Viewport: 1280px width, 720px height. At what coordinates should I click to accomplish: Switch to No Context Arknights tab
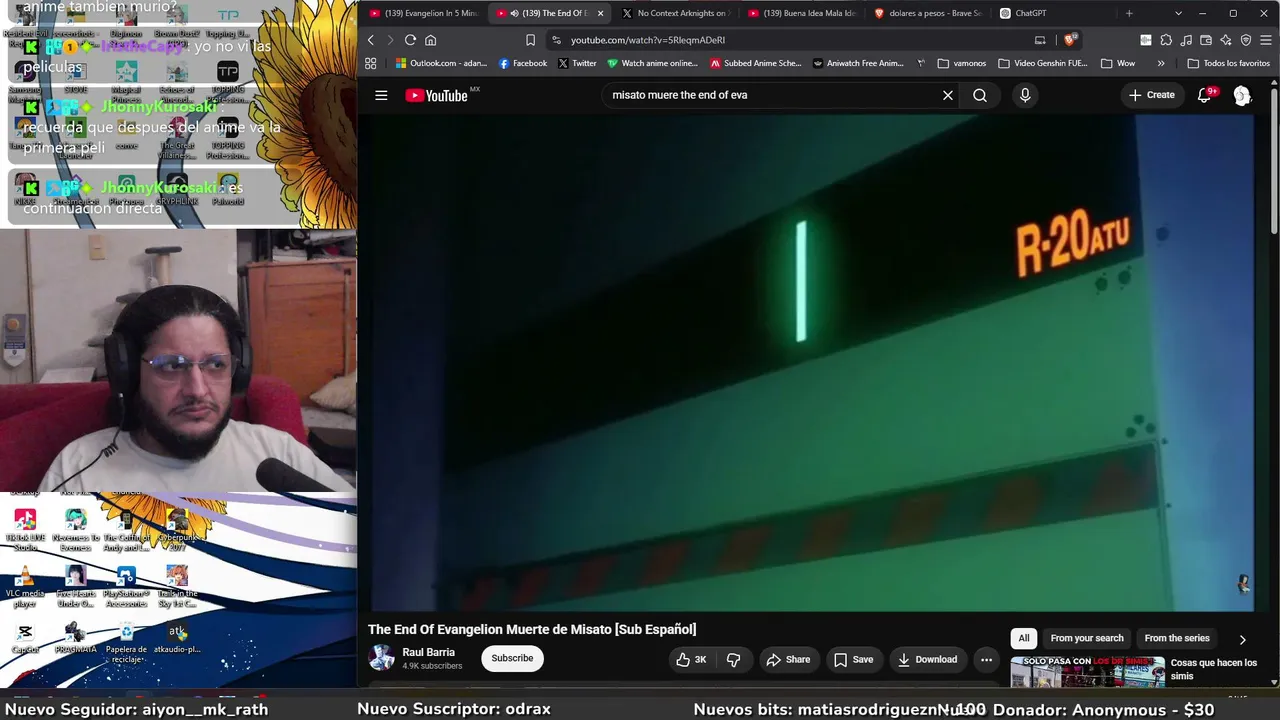[x=675, y=13]
